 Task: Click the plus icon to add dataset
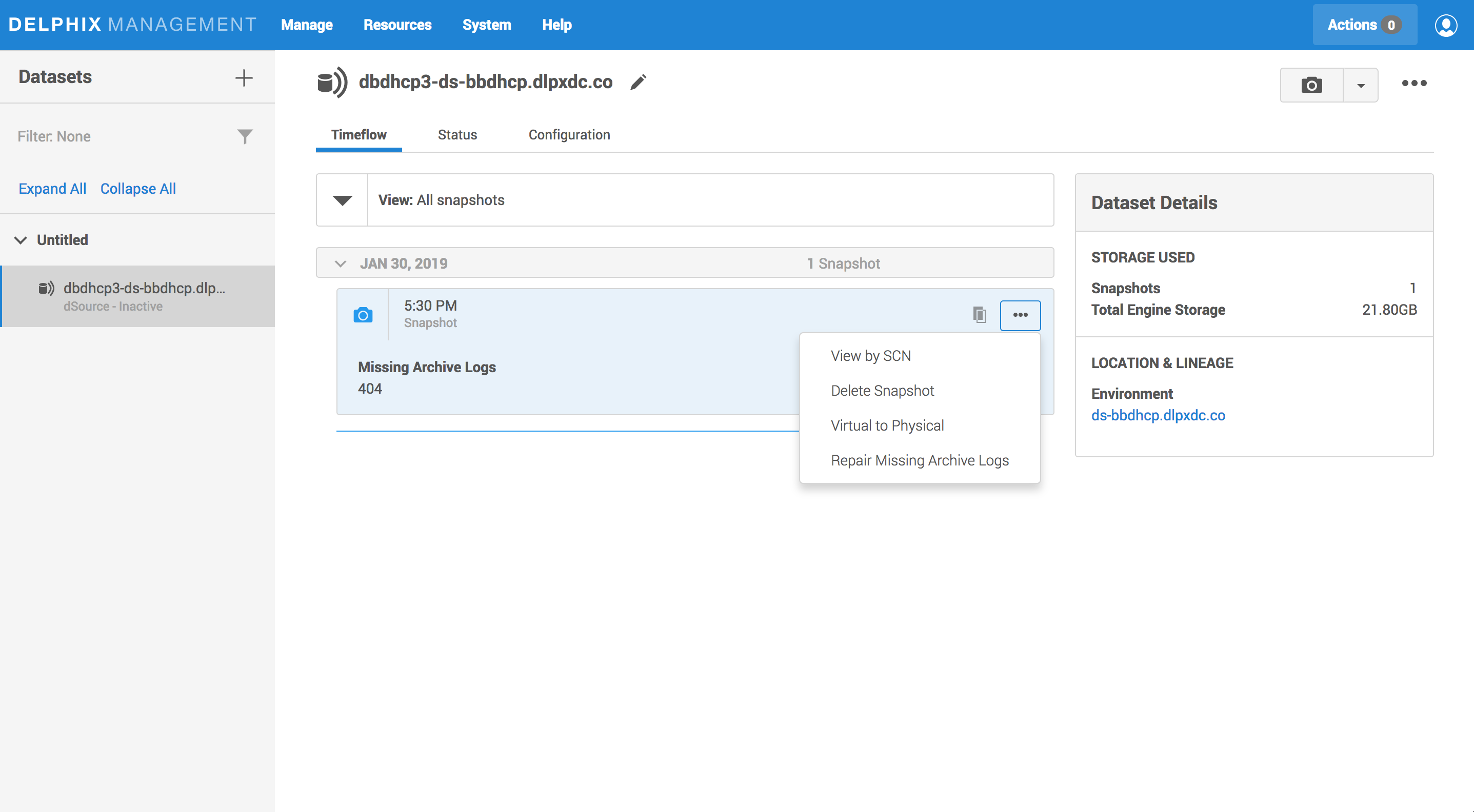[x=244, y=78]
